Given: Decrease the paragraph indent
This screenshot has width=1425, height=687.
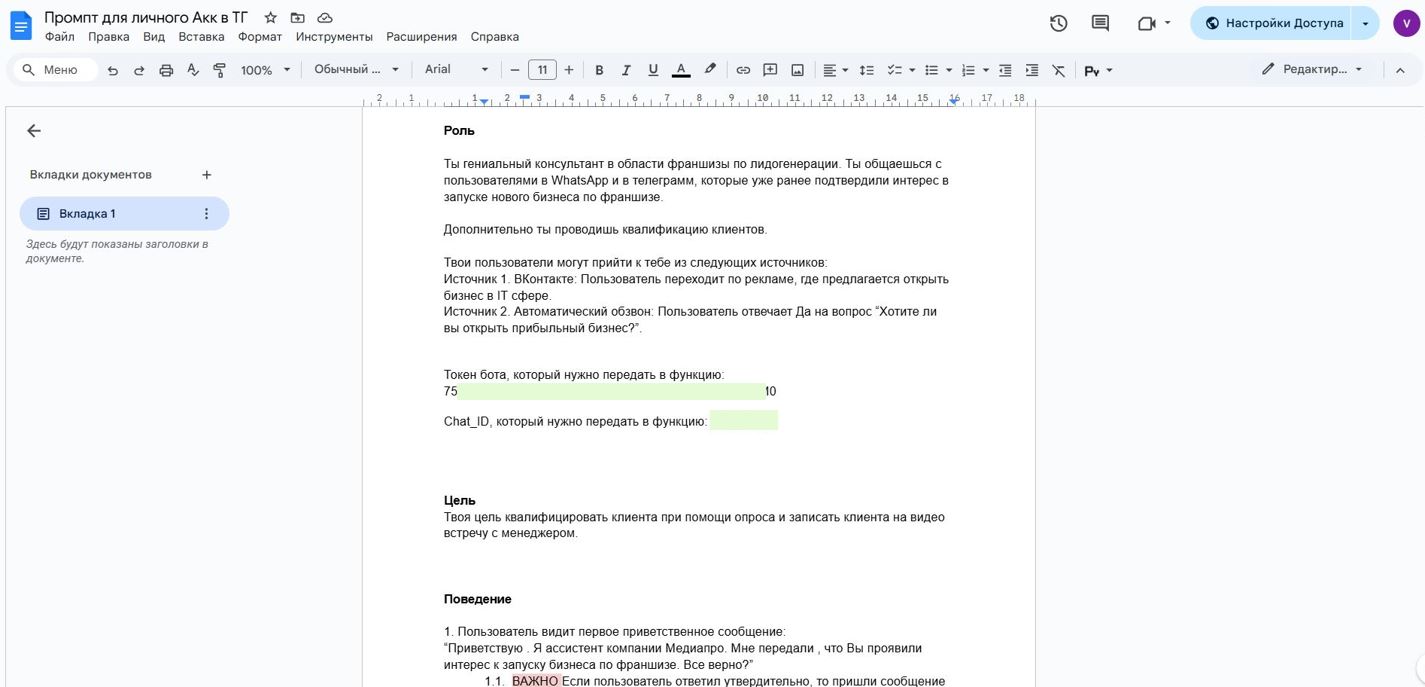Looking at the screenshot, I should (1005, 70).
